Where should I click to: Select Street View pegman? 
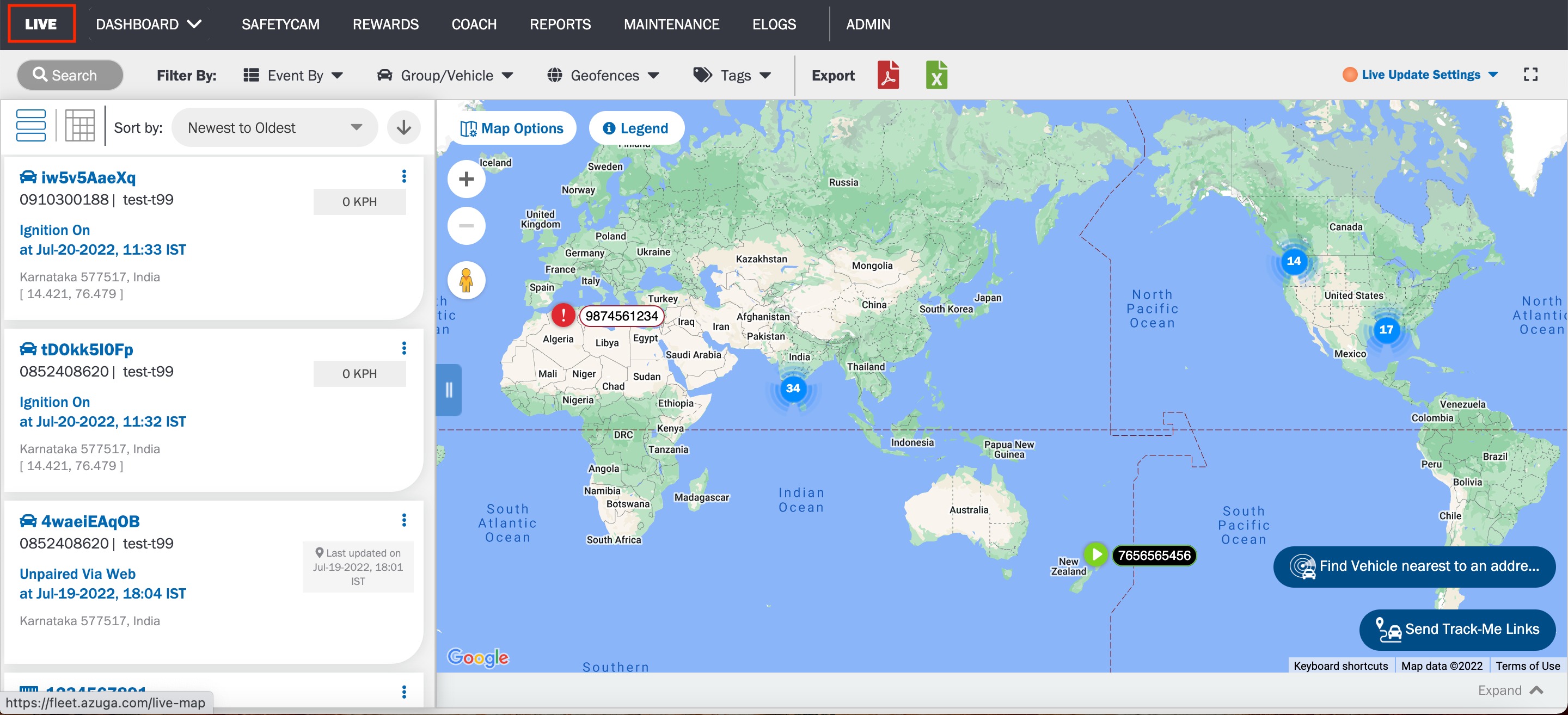[466, 281]
